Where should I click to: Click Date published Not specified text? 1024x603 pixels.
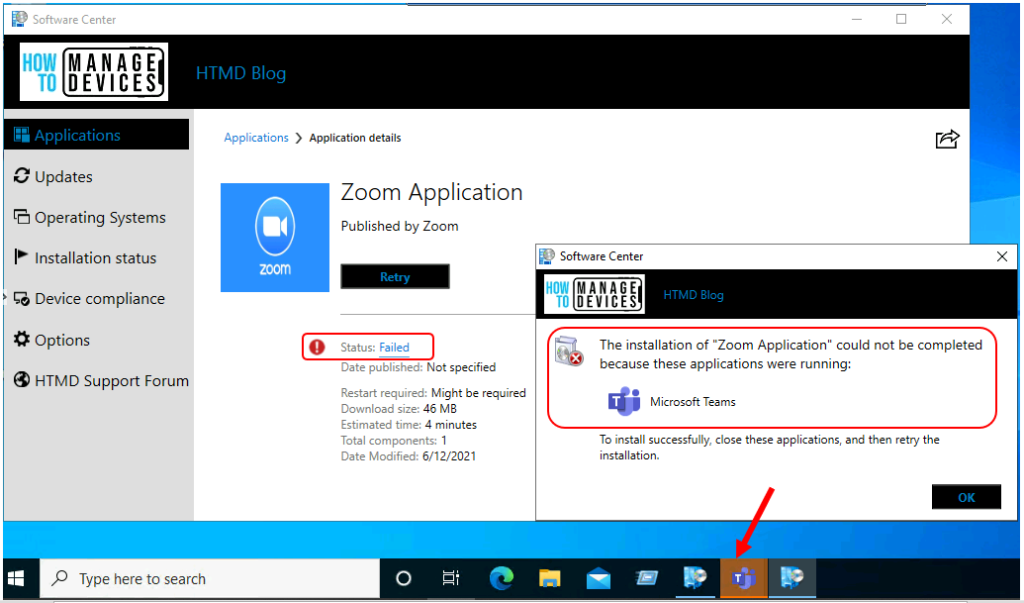point(418,367)
